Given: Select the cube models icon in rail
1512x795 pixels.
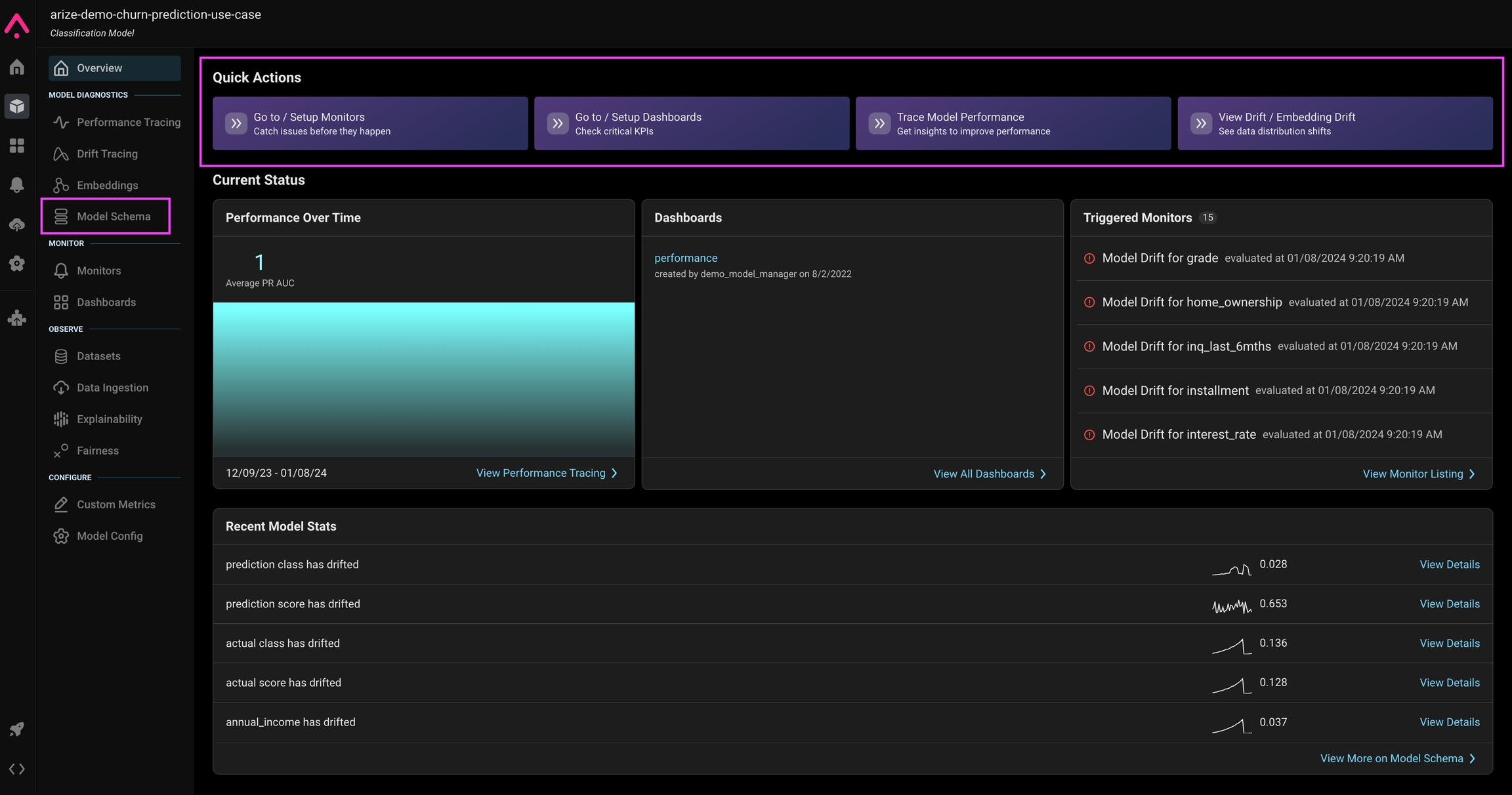Looking at the screenshot, I should pos(17,106).
